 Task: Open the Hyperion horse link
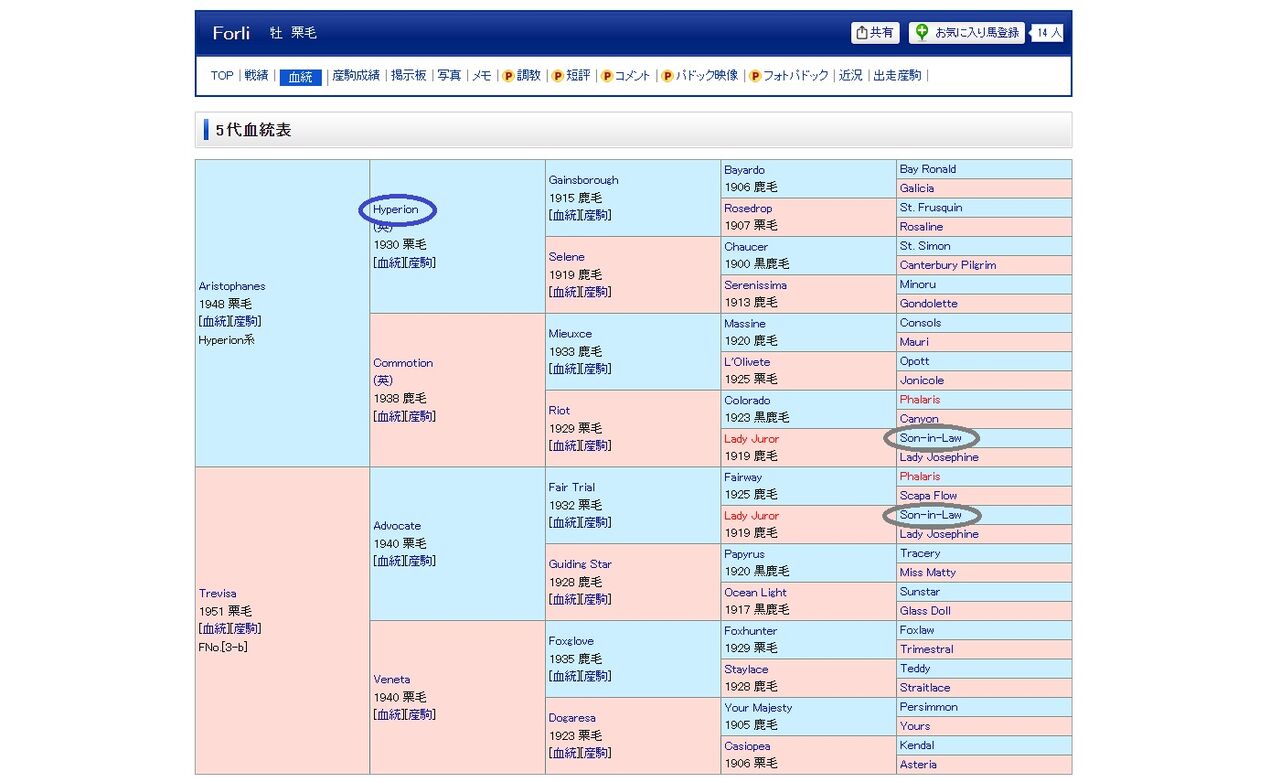(396, 210)
